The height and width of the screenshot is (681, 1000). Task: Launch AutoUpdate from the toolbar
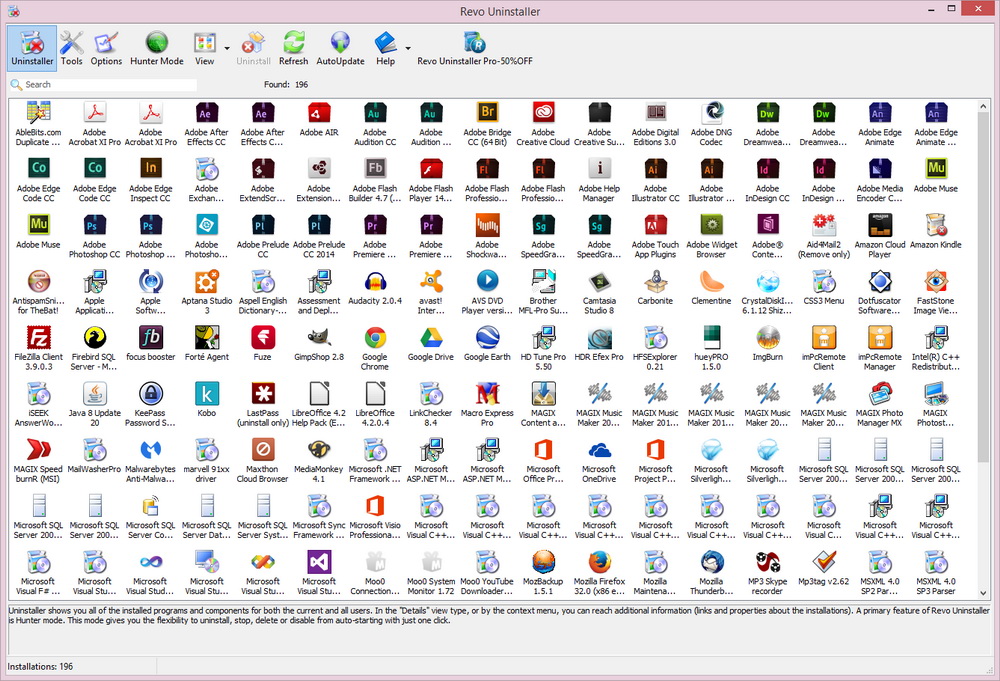click(341, 48)
